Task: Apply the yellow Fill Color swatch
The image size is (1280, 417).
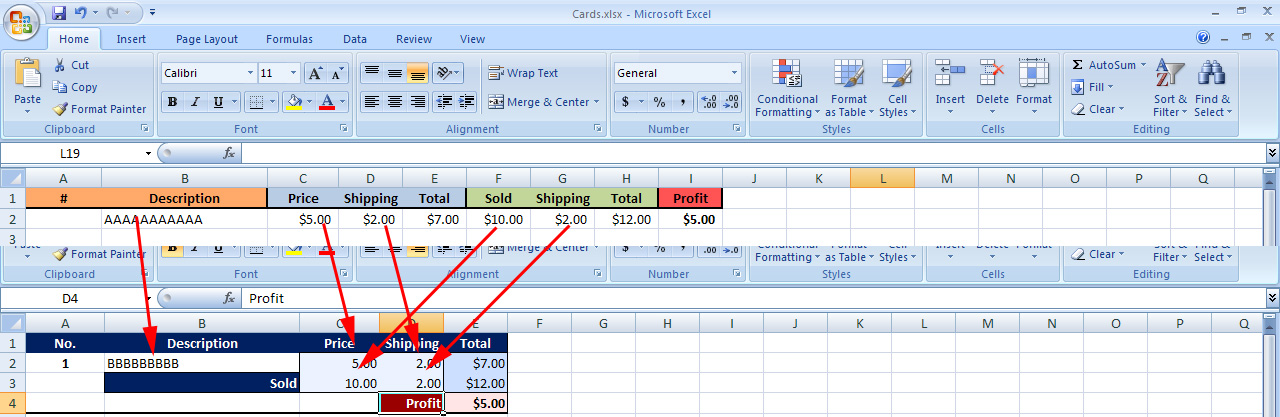Action: (293, 102)
